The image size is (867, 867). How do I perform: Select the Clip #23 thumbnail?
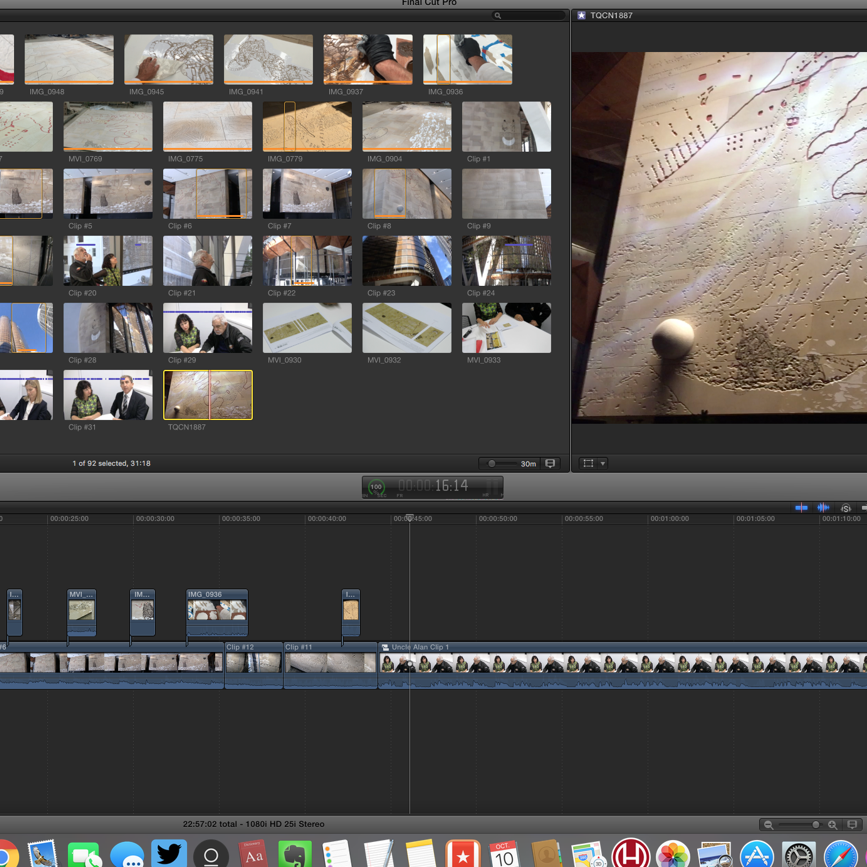click(x=406, y=260)
